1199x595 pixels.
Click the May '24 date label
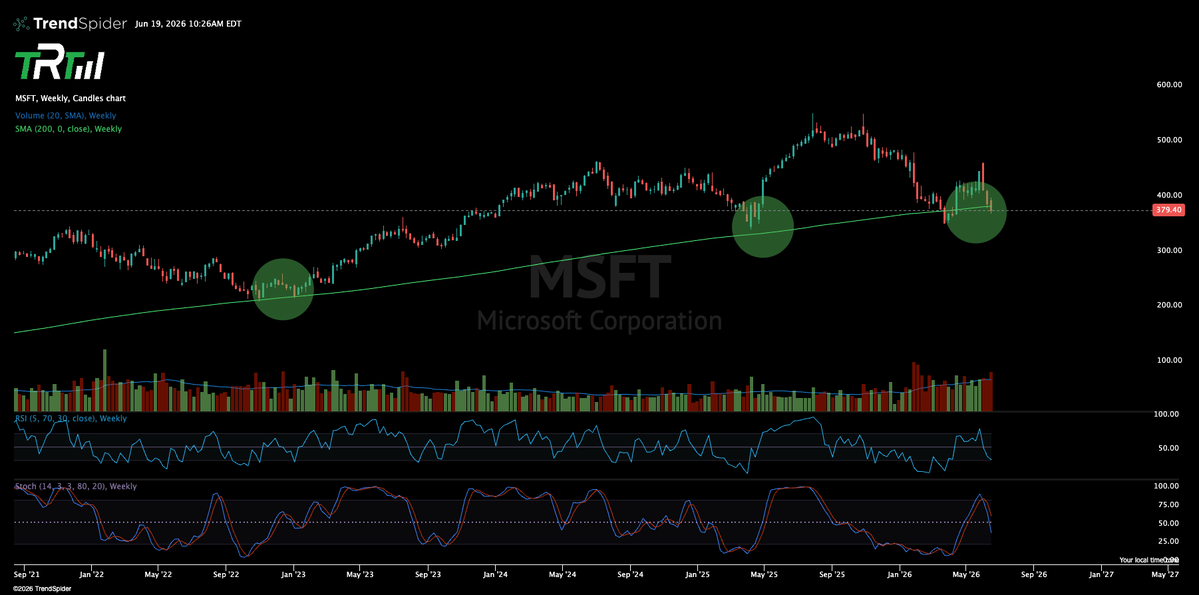click(x=562, y=573)
